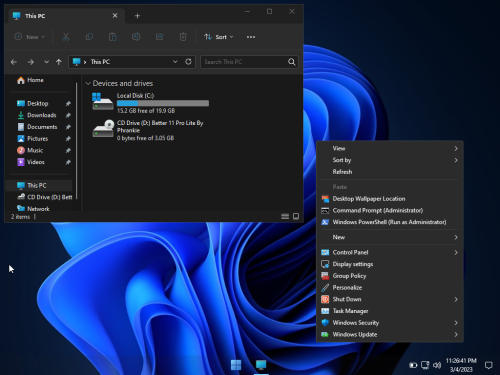Click the battery tray icon
The width and height of the screenshot is (500, 375).
(x=413, y=365)
